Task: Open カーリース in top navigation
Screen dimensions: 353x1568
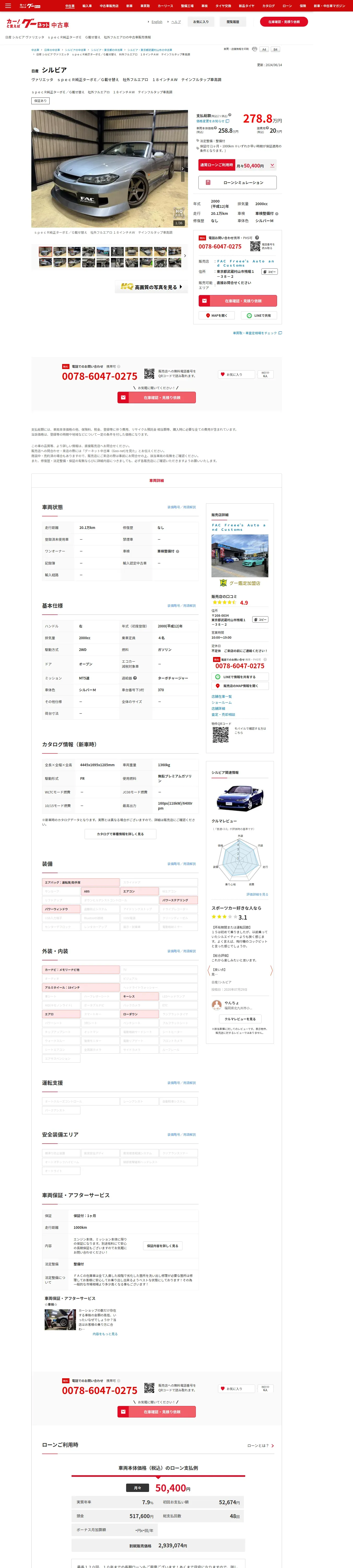Action: pos(166,5)
